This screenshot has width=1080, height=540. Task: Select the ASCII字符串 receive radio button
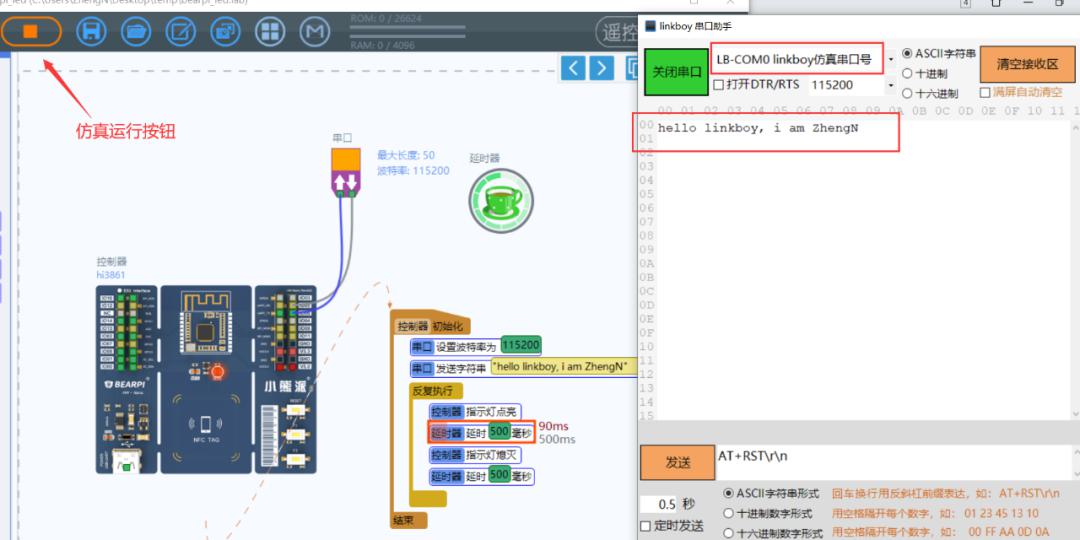pyautogui.click(x=907, y=53)
